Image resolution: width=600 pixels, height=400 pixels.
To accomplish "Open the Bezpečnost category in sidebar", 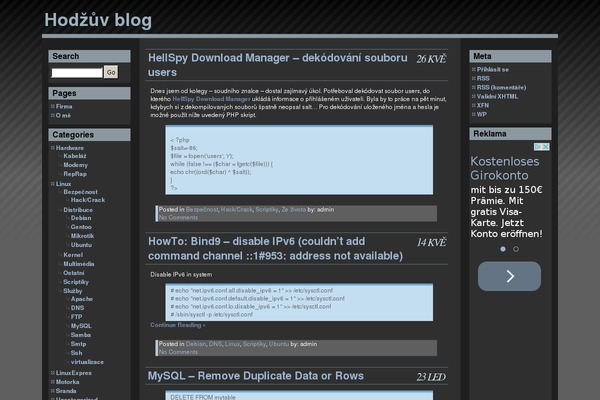I will pyautogui.click(x=80, y=192).
